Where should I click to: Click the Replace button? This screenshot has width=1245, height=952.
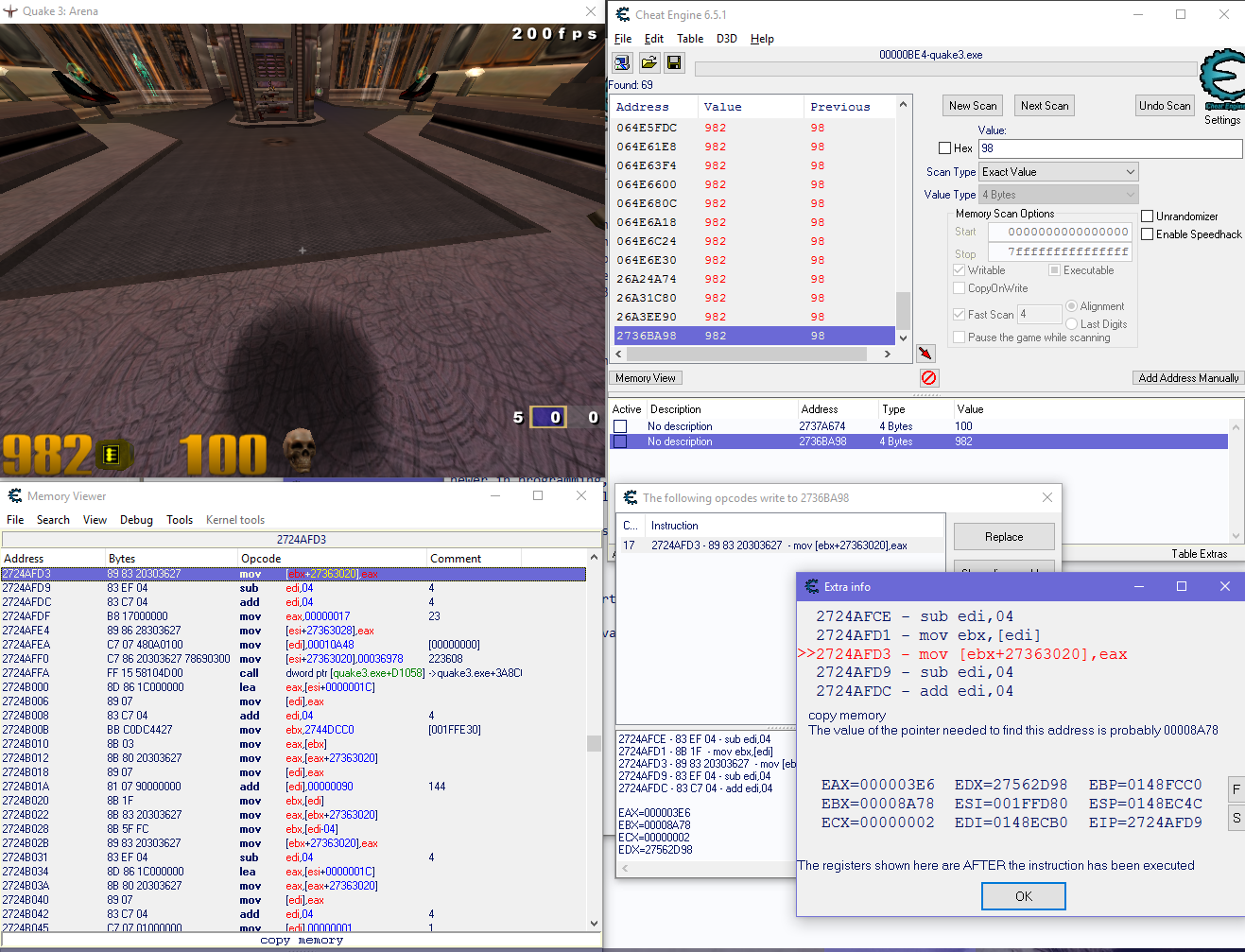pyautogui.click(x=1004, y=537)
